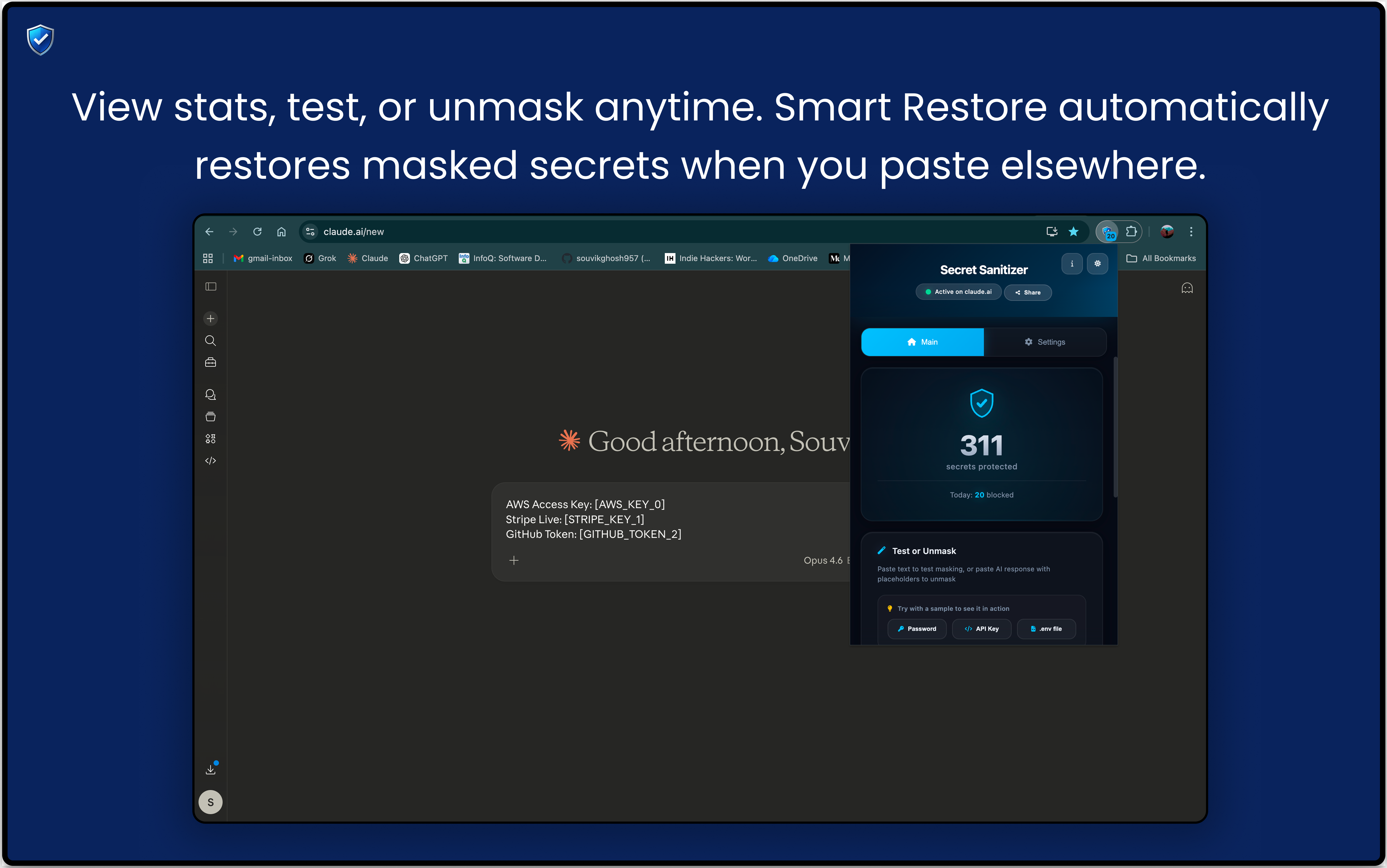Open the Chrome profile avatar
The width and height of the screenshot is (1387, 868).
click(x=1167, y=231)
